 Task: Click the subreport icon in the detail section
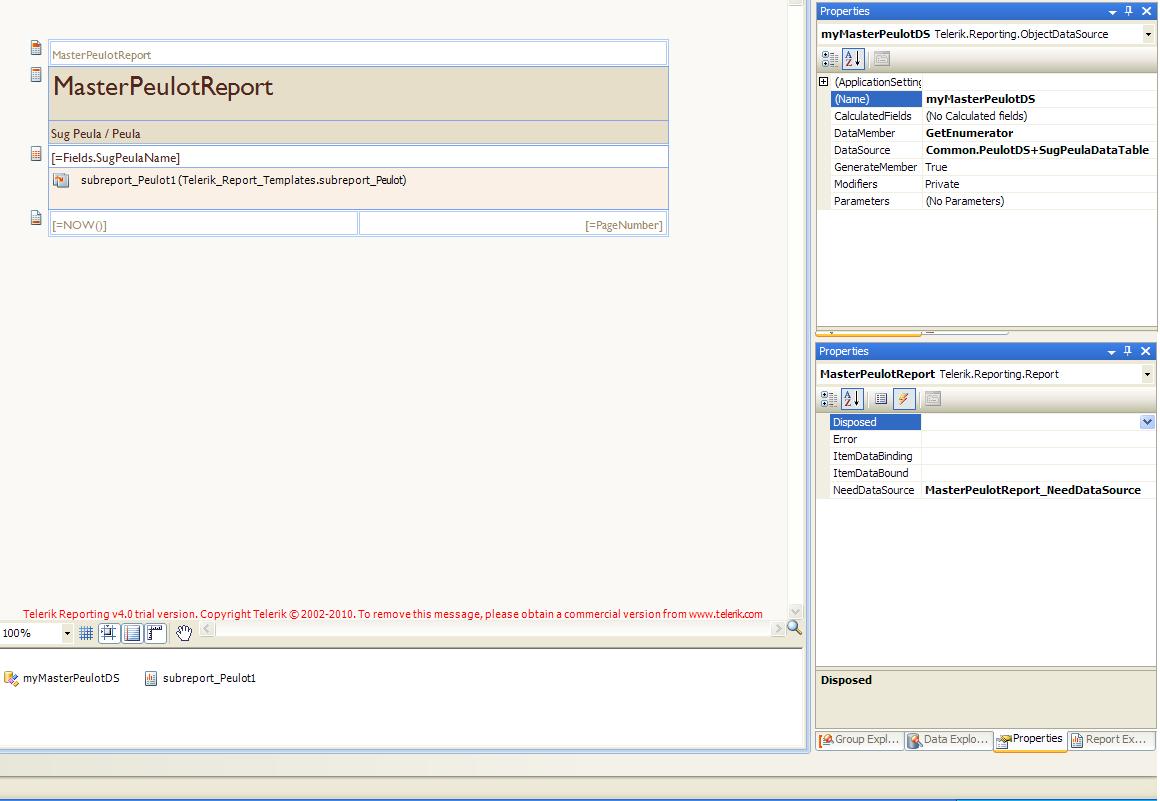(x=61, y=180)
